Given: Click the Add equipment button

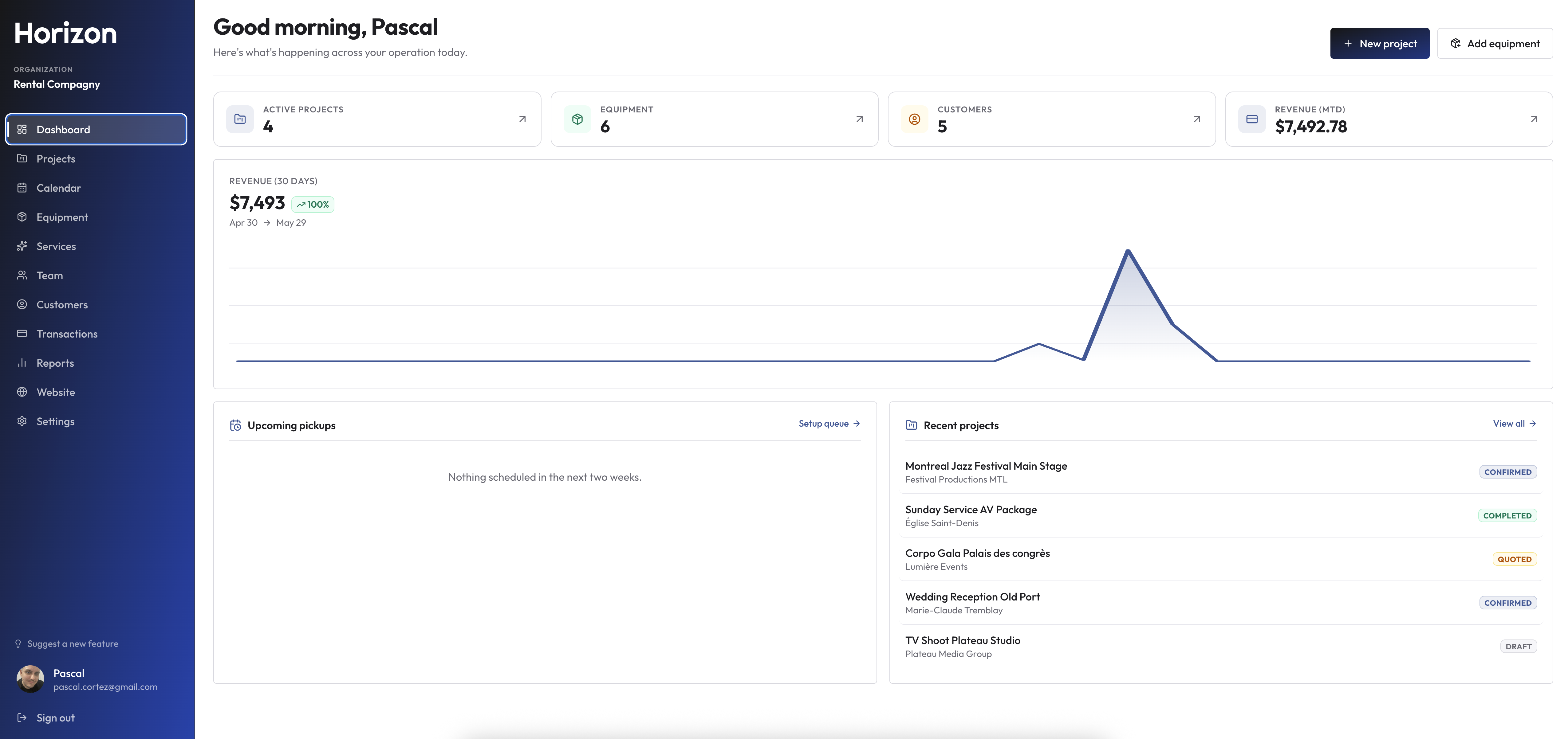Looking at the screenshot, I should tap(1495, 43).
